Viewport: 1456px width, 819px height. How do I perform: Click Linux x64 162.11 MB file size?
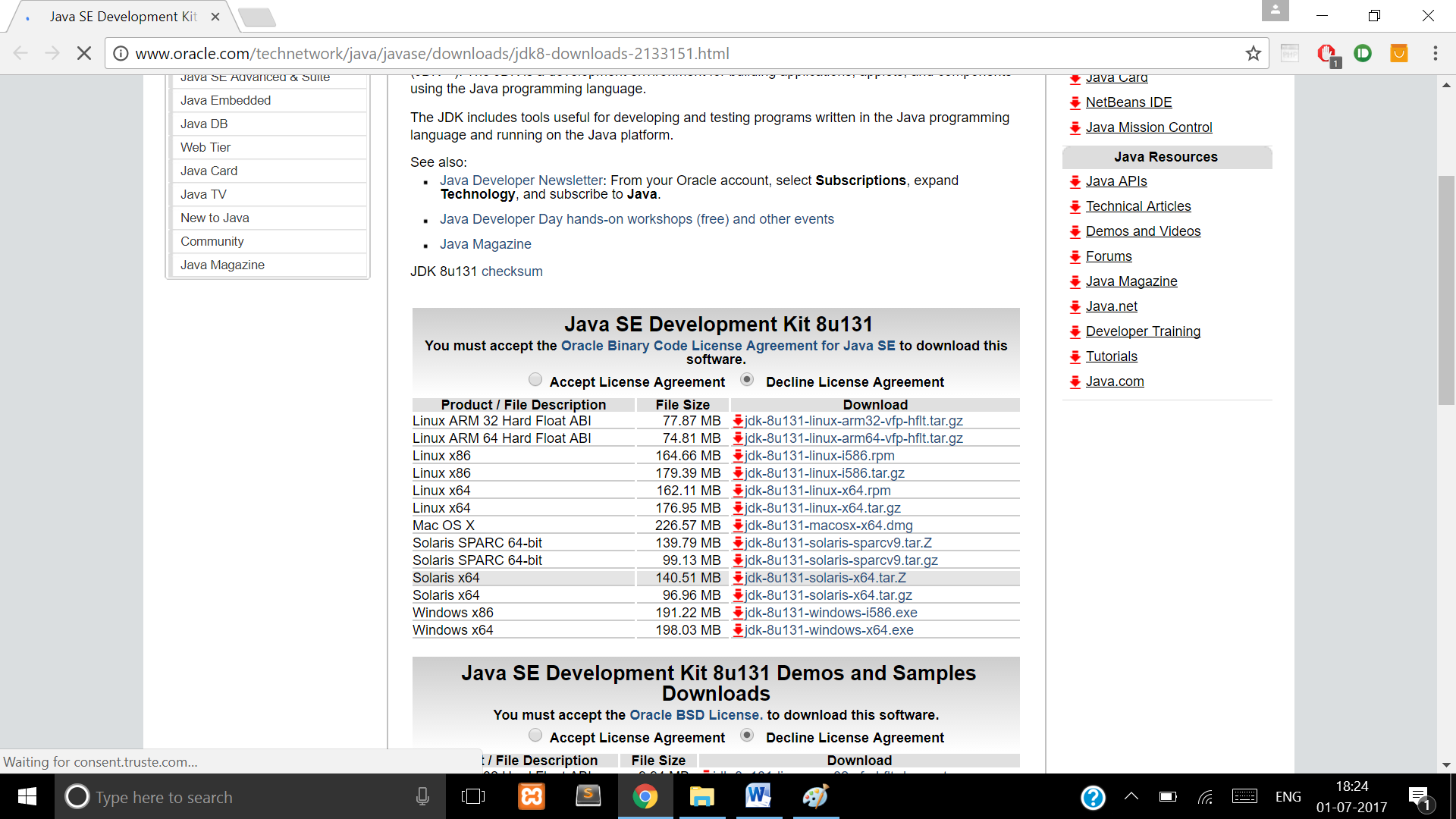click(688, 491)
